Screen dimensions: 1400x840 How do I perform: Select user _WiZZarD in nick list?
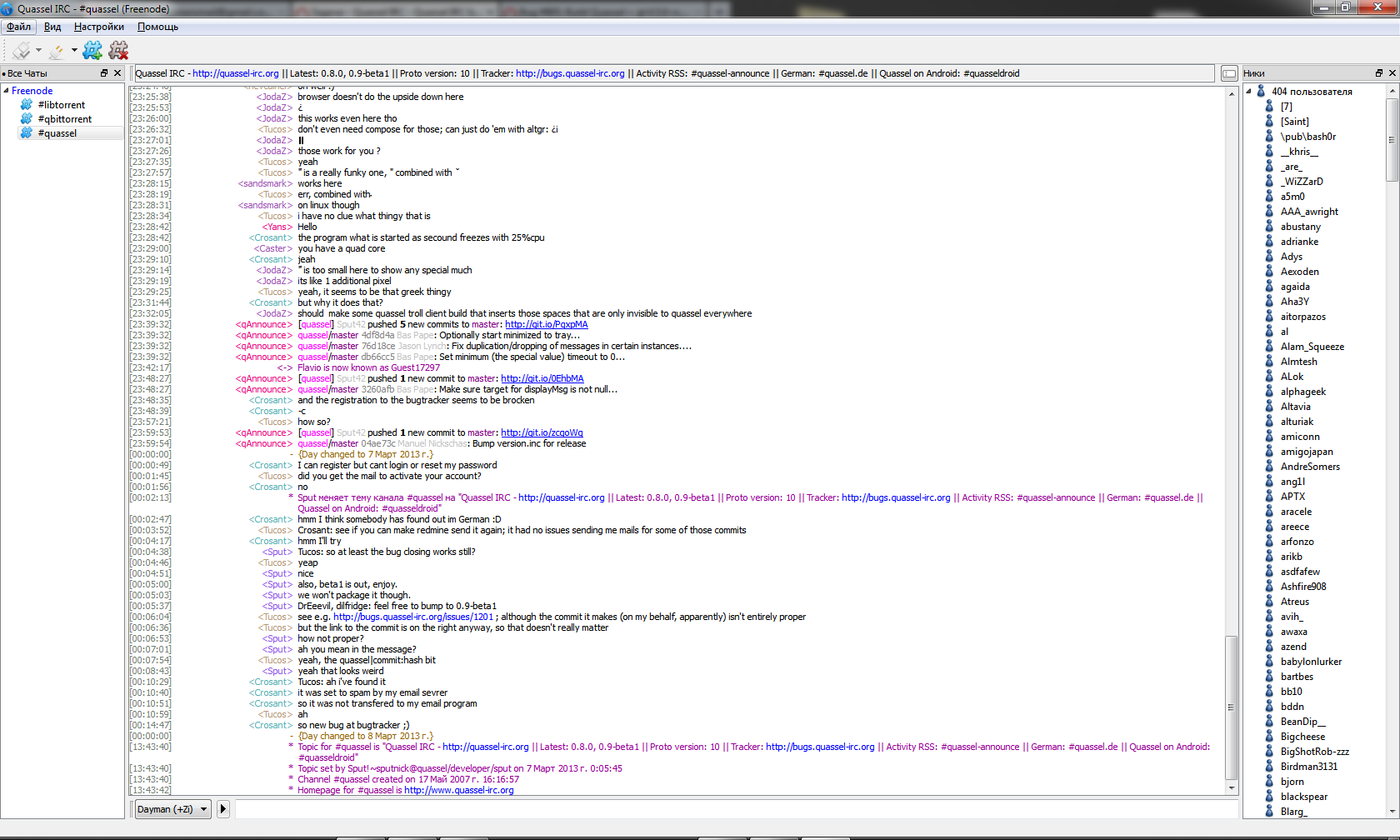coord(1302,182)
